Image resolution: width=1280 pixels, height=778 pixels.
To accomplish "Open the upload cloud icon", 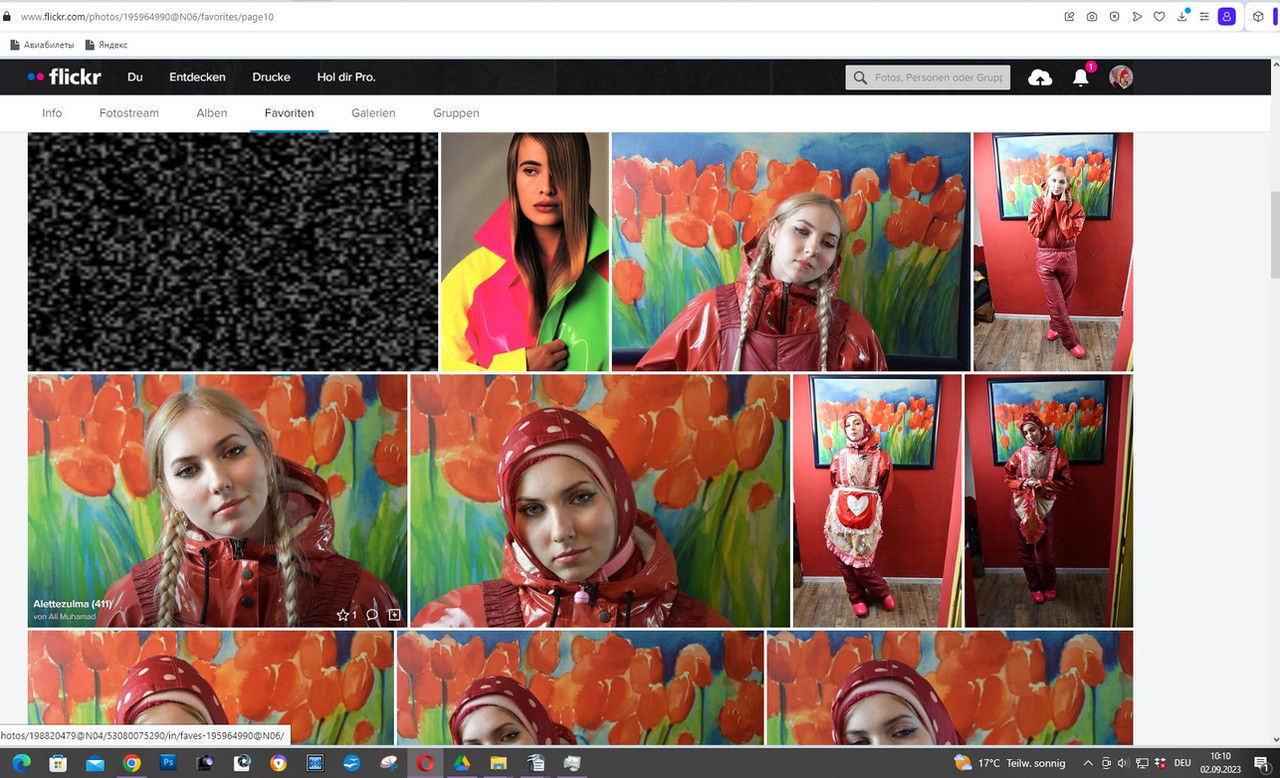I will 1040,77.
